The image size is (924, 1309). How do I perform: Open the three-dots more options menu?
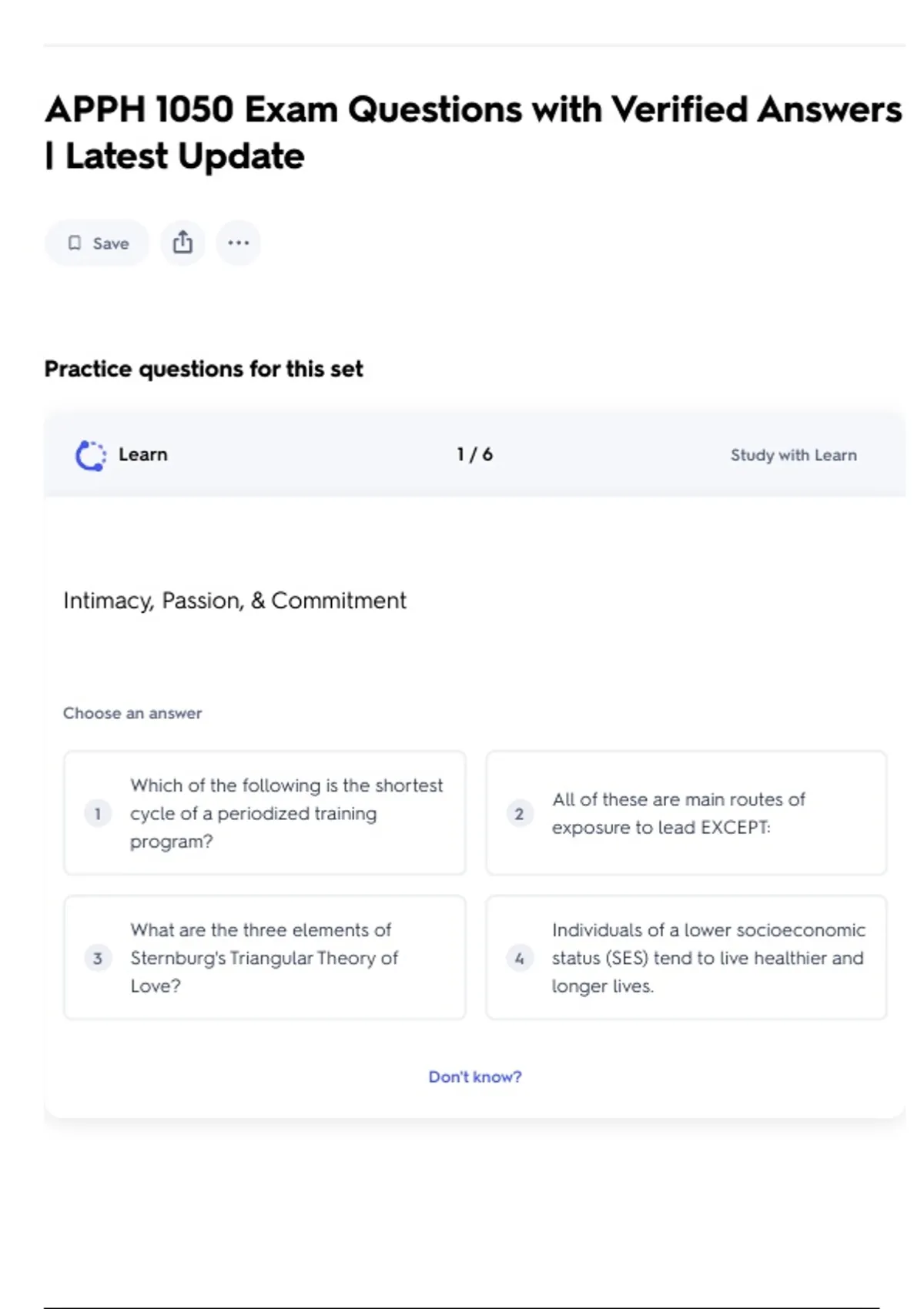tap(238, 243)
